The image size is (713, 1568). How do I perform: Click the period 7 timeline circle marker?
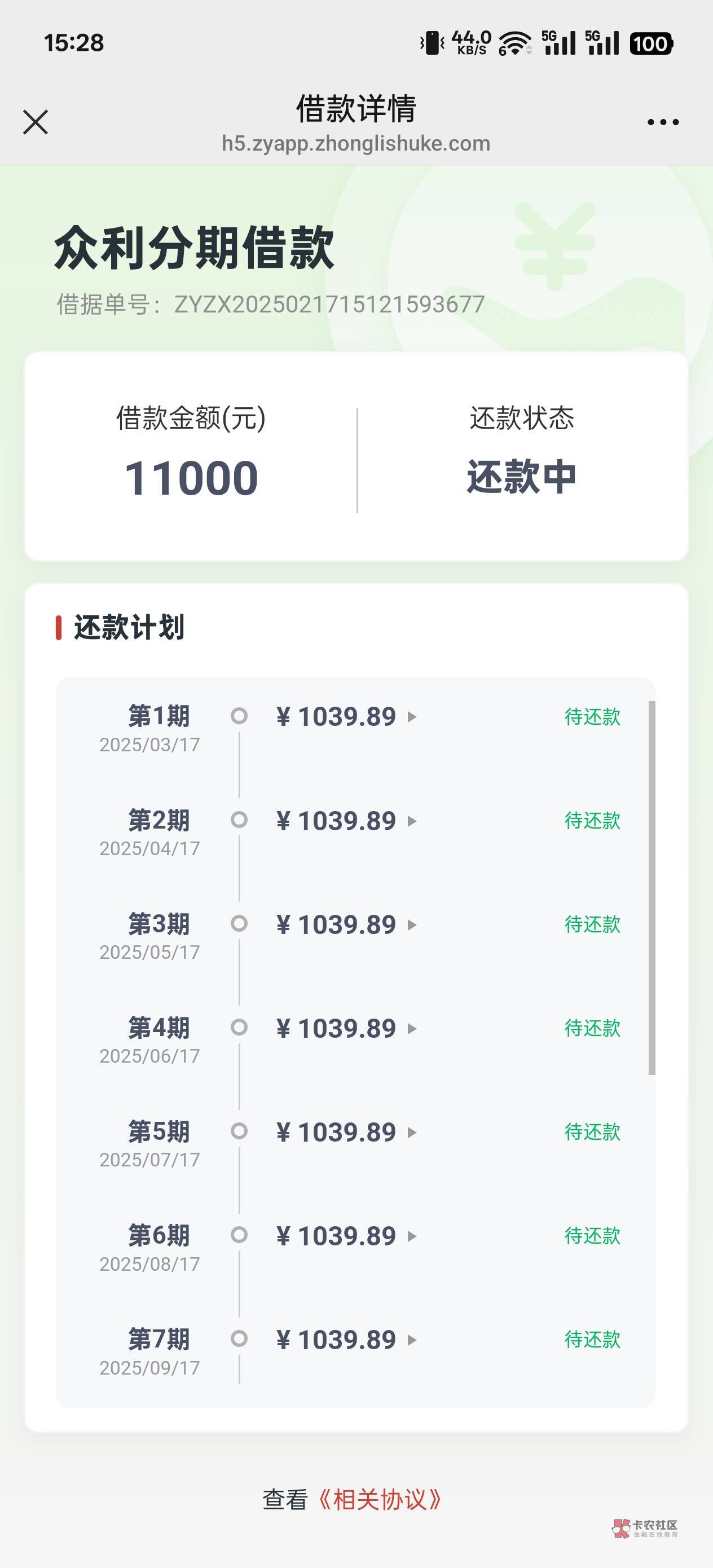click(239, 1338)
